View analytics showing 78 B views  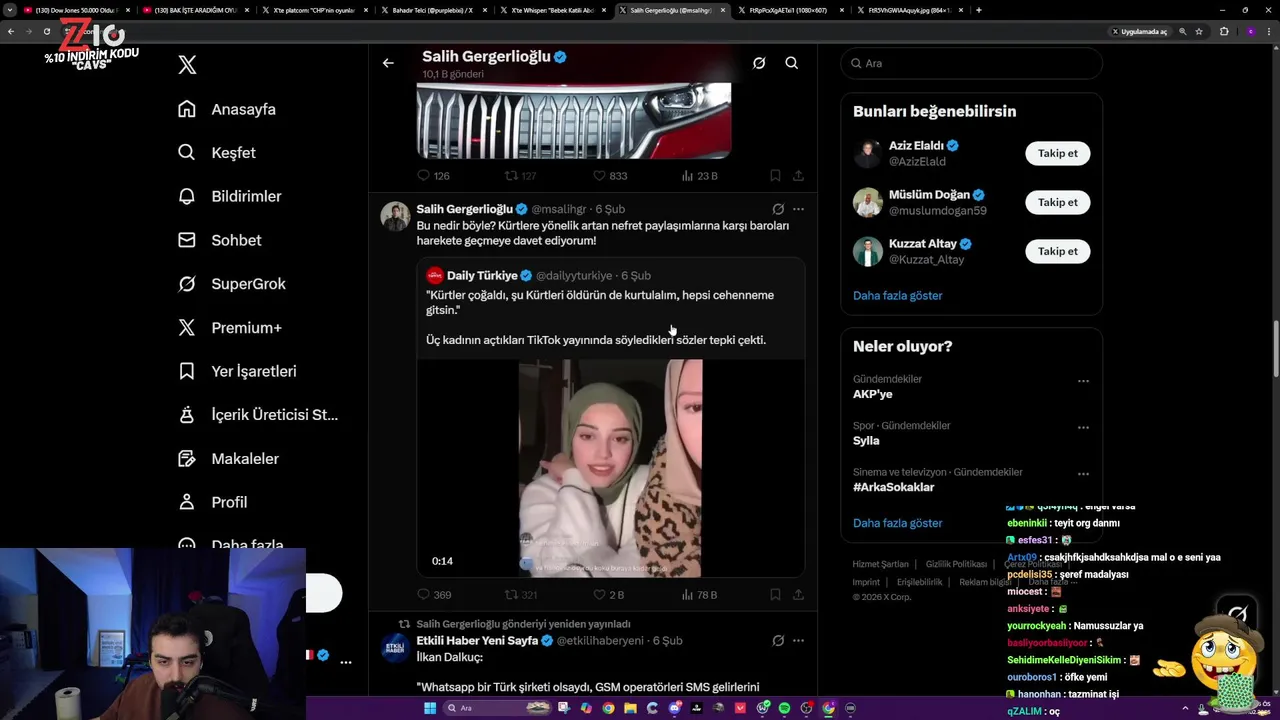[x=699, y=594]
